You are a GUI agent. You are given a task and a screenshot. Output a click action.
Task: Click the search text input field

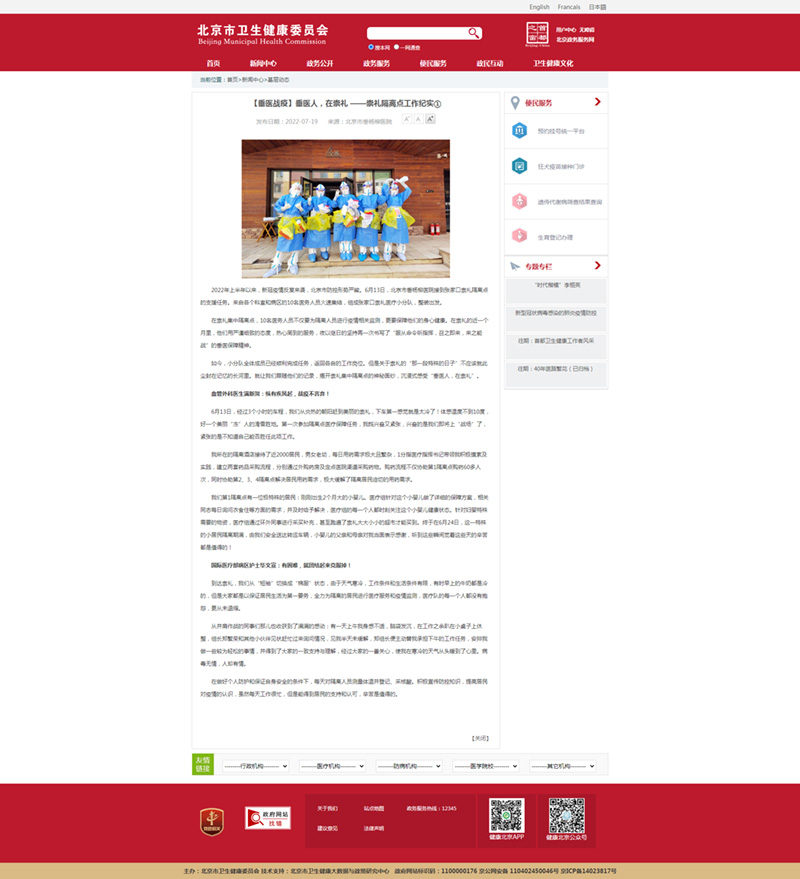[415, 33]
